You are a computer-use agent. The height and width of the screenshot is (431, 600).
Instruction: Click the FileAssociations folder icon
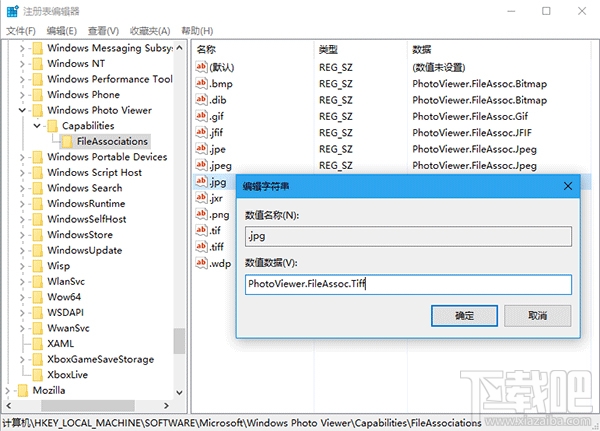pyautogui.click(x=67, y=142)
